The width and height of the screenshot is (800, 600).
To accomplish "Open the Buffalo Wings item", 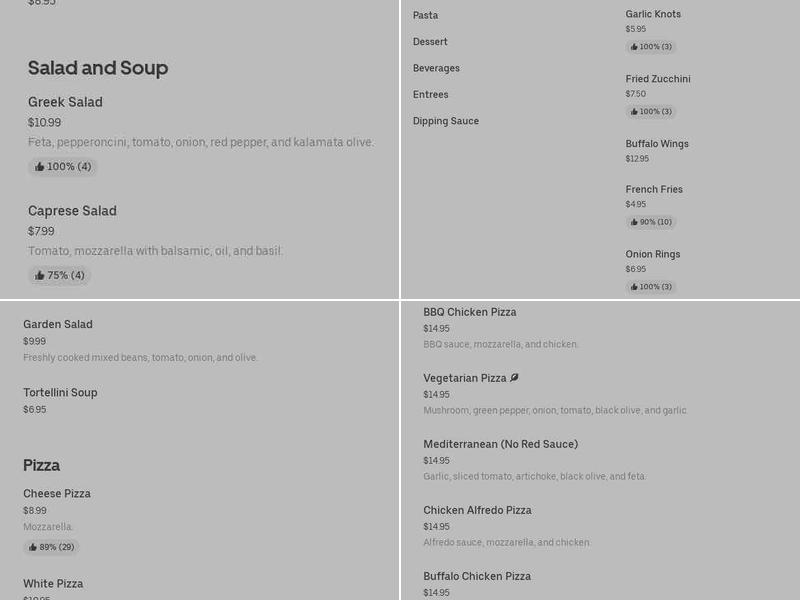I will coord(657,144).
